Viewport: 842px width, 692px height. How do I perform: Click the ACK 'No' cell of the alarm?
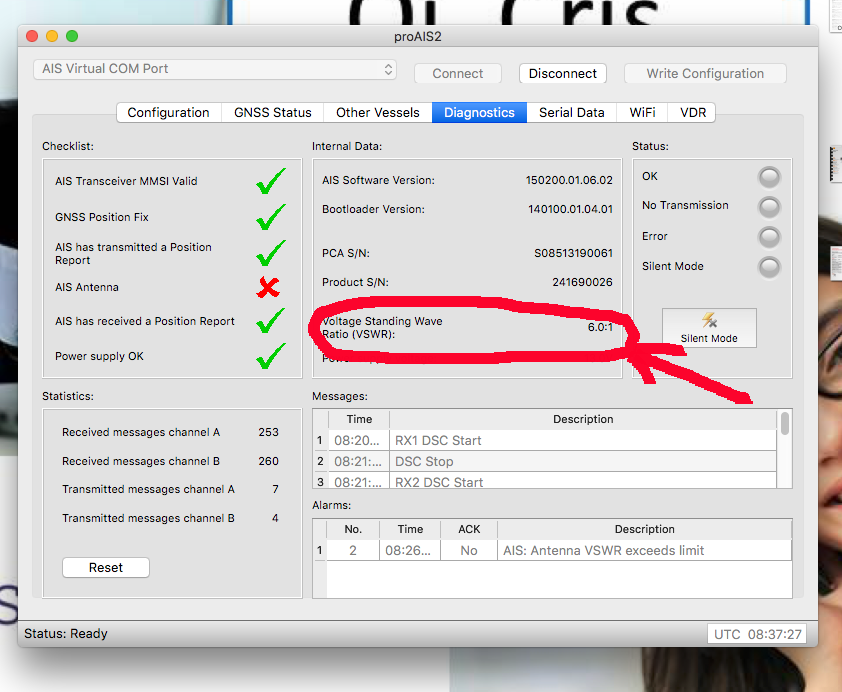(469, 550)
